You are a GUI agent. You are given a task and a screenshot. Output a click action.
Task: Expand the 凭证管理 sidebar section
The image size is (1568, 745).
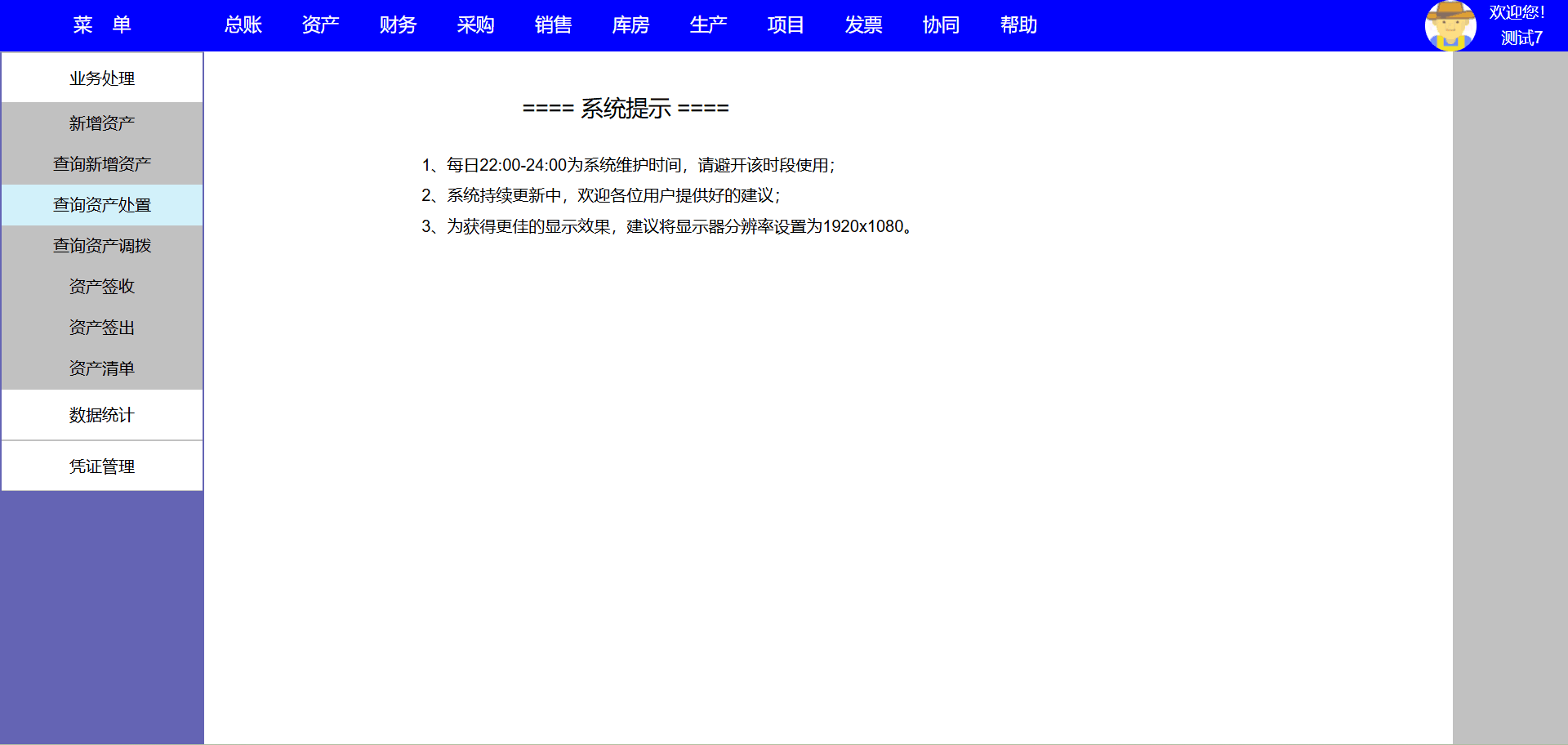coord(102,466)
